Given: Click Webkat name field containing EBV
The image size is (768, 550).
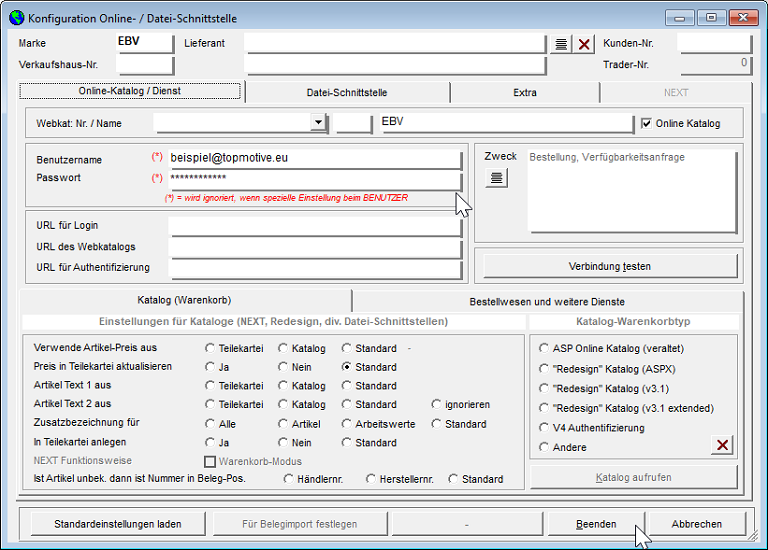Looking at the screenshot, I should click(x=506, y=122).
